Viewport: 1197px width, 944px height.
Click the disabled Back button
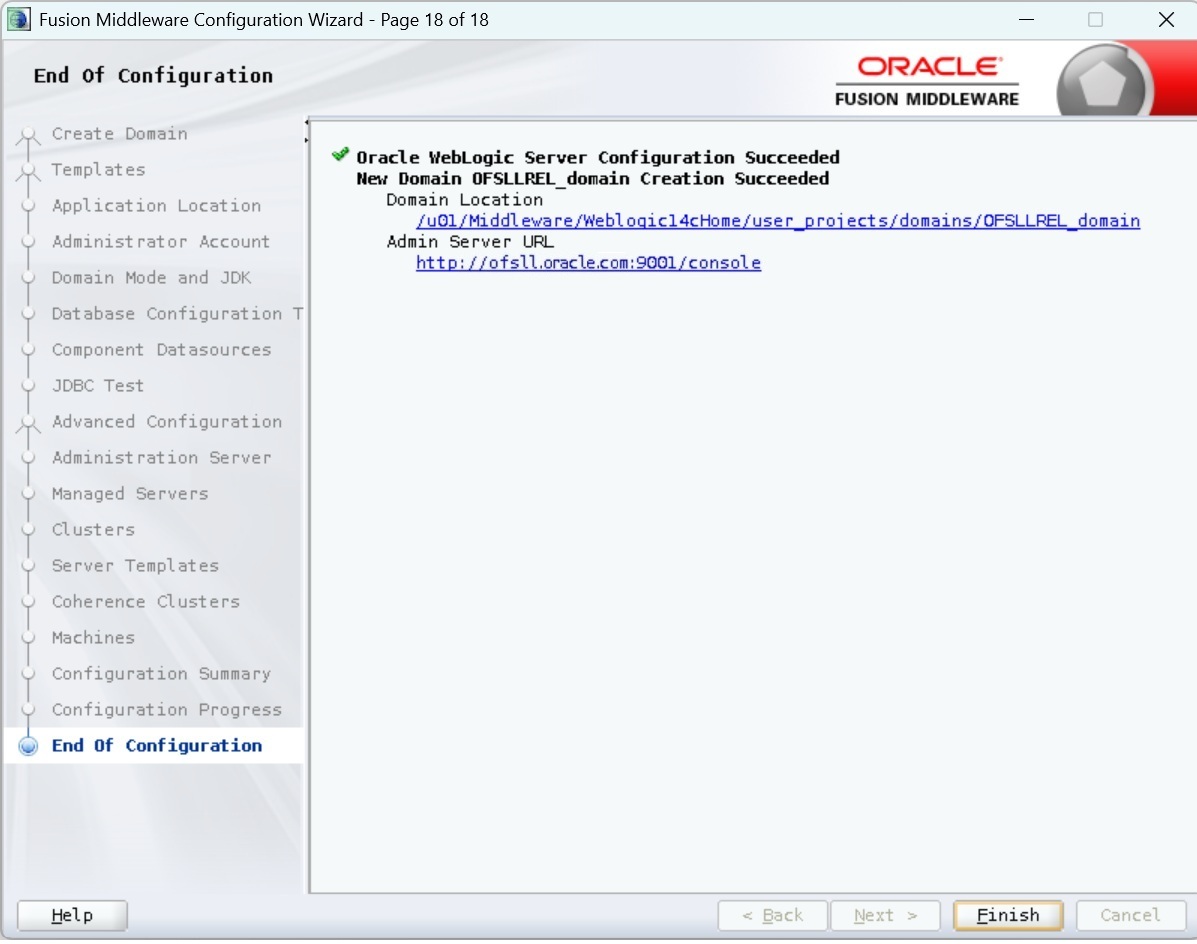tap(772, 915)
